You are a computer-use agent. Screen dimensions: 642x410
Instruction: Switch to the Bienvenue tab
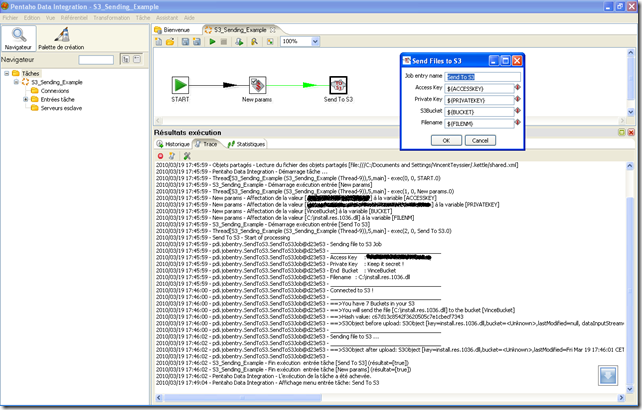172,30
